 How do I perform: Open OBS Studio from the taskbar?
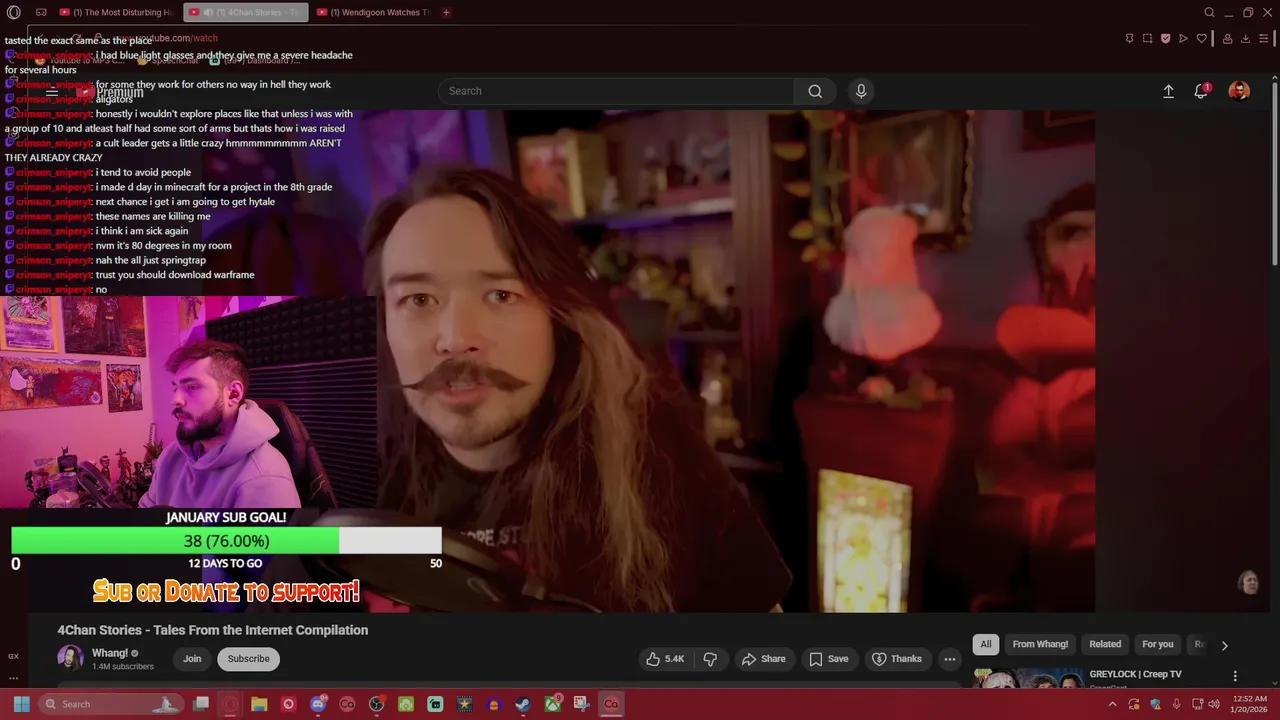[x=376, y=704]
